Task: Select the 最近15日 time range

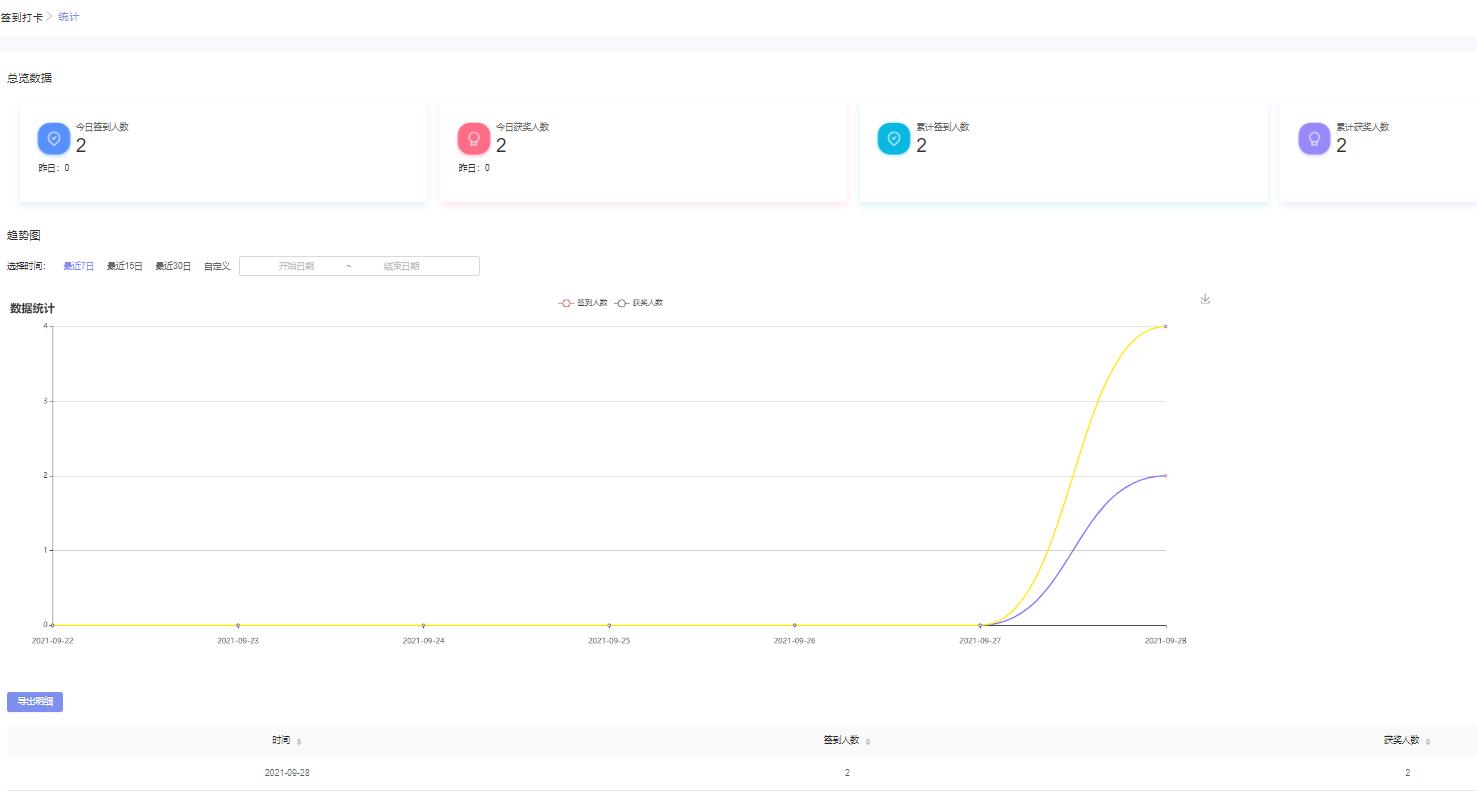Action: (125, 266)
